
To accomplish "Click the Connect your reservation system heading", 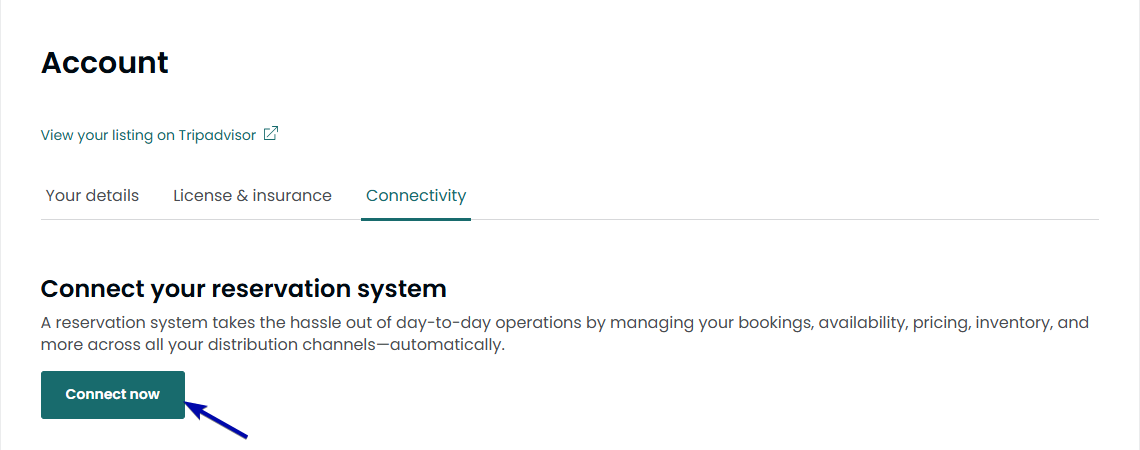I will [243, 289].
